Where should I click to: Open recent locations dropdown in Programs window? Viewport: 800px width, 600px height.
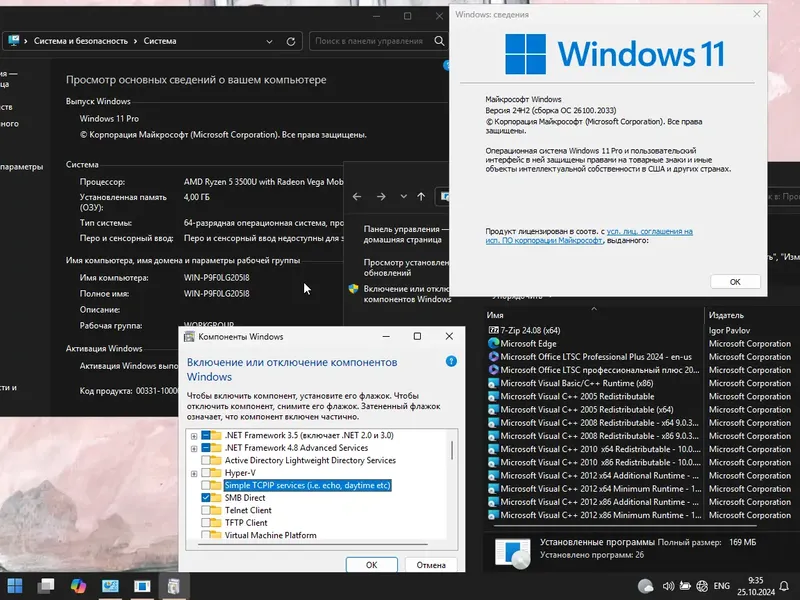pyautogui.click(x=404, y=196)
